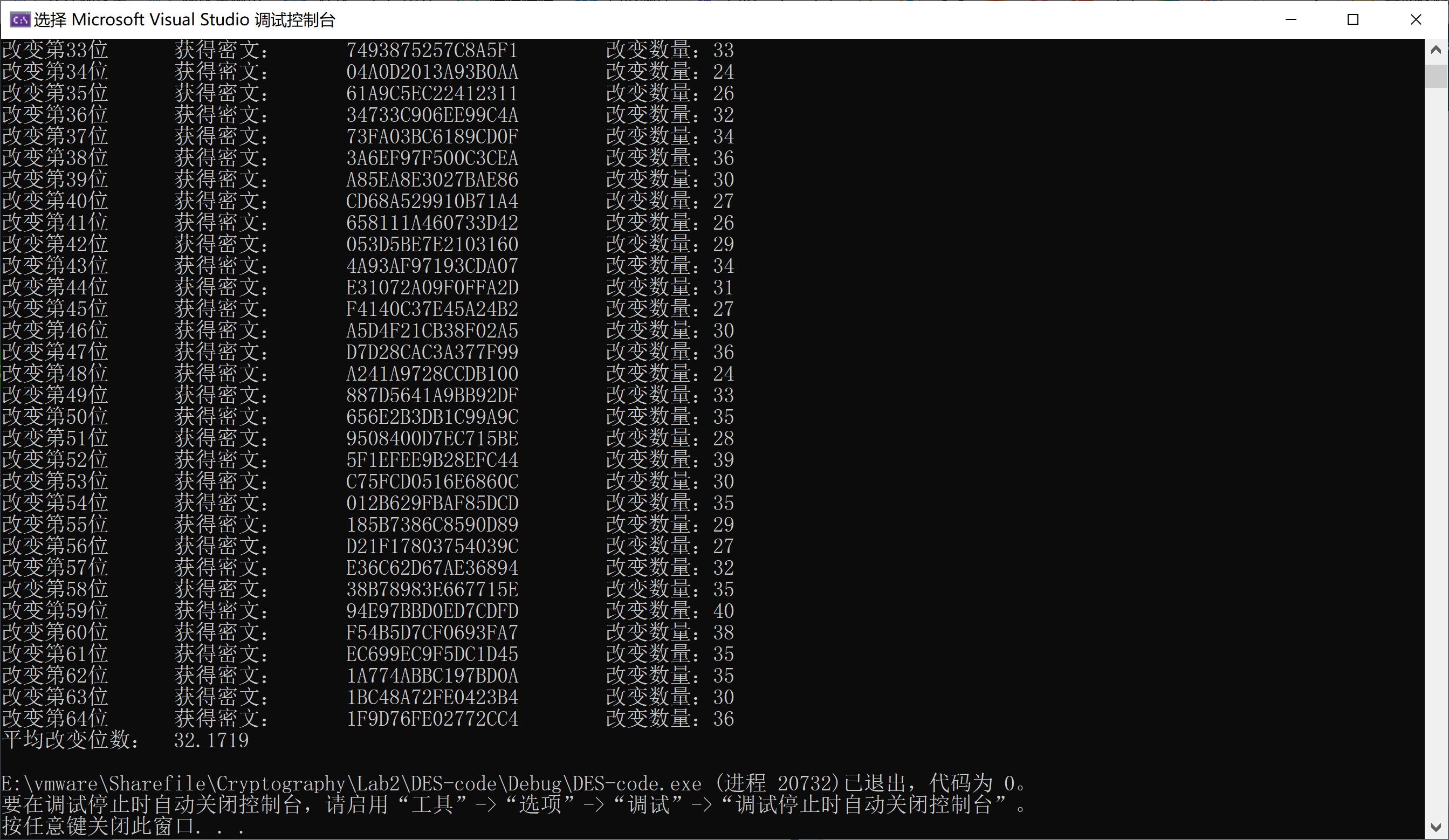Viewport: 1449px width, 840px height.
Task: Click the scrollbar up arrow
Action: point(1436,51)
